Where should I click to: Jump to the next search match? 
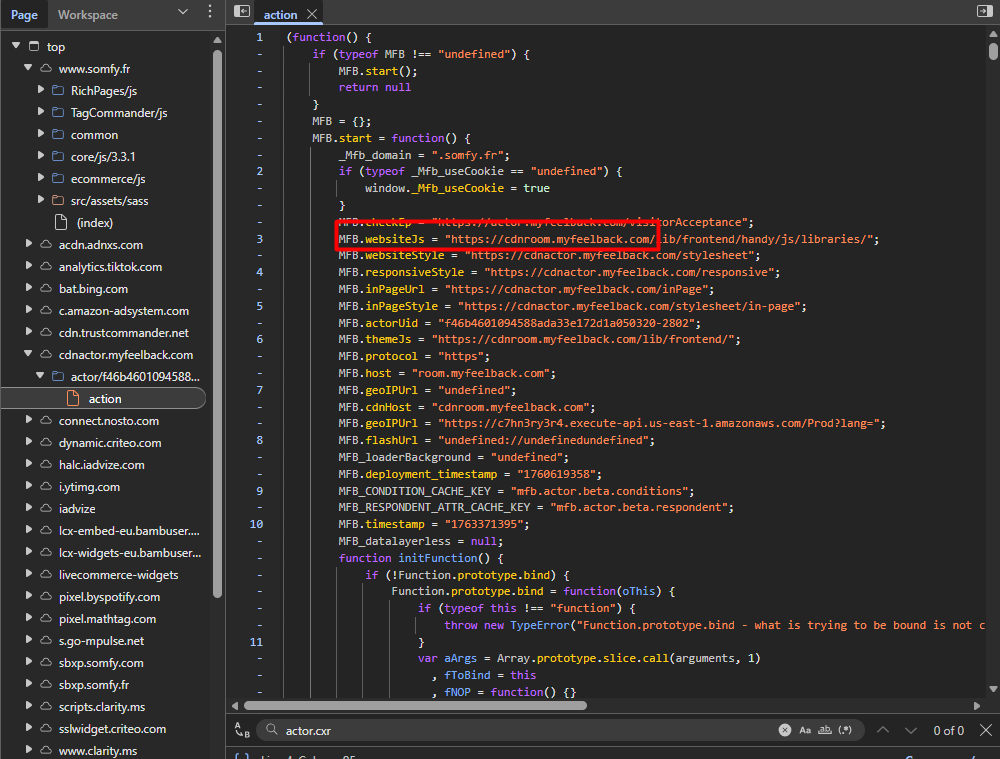pos(911,731)
